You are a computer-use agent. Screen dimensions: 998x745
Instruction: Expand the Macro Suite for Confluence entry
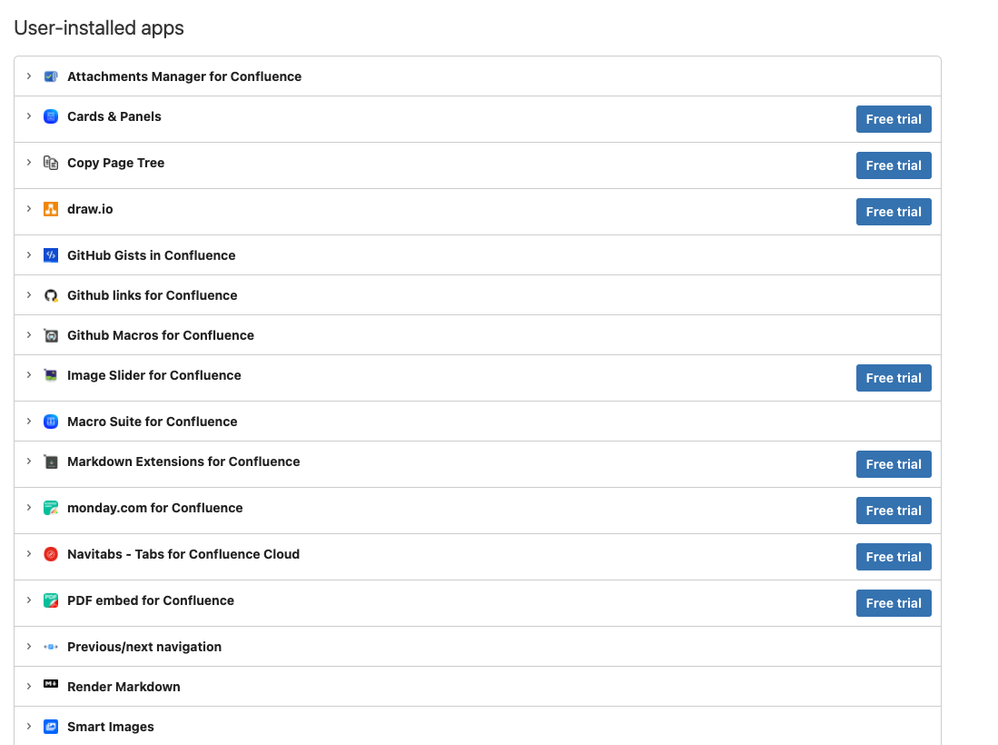point(28,421)
